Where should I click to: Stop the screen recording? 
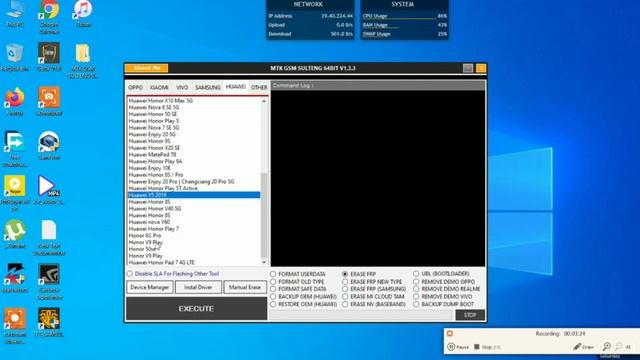[487, 347]
